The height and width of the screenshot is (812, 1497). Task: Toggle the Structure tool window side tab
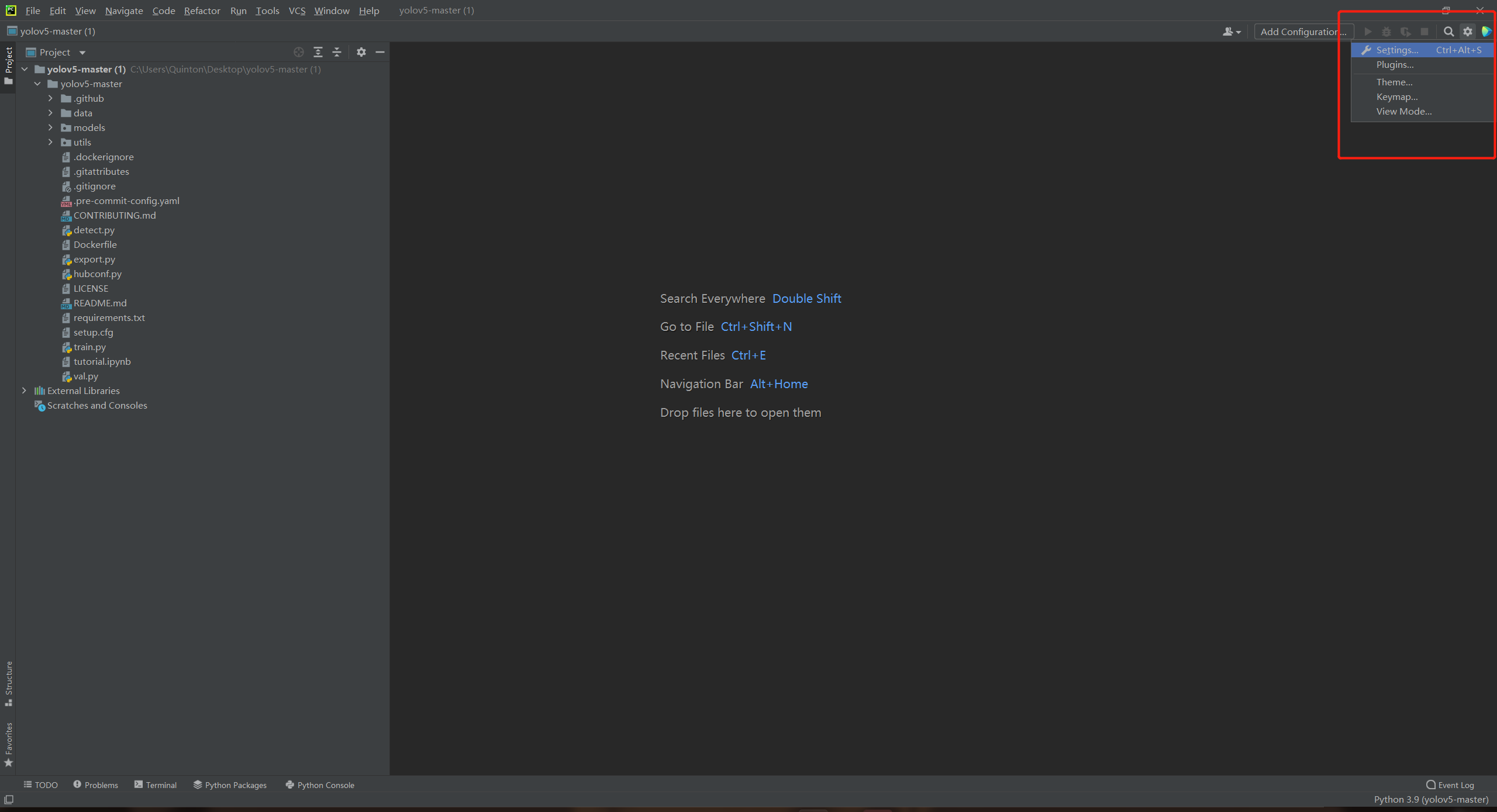pos(8,682)
